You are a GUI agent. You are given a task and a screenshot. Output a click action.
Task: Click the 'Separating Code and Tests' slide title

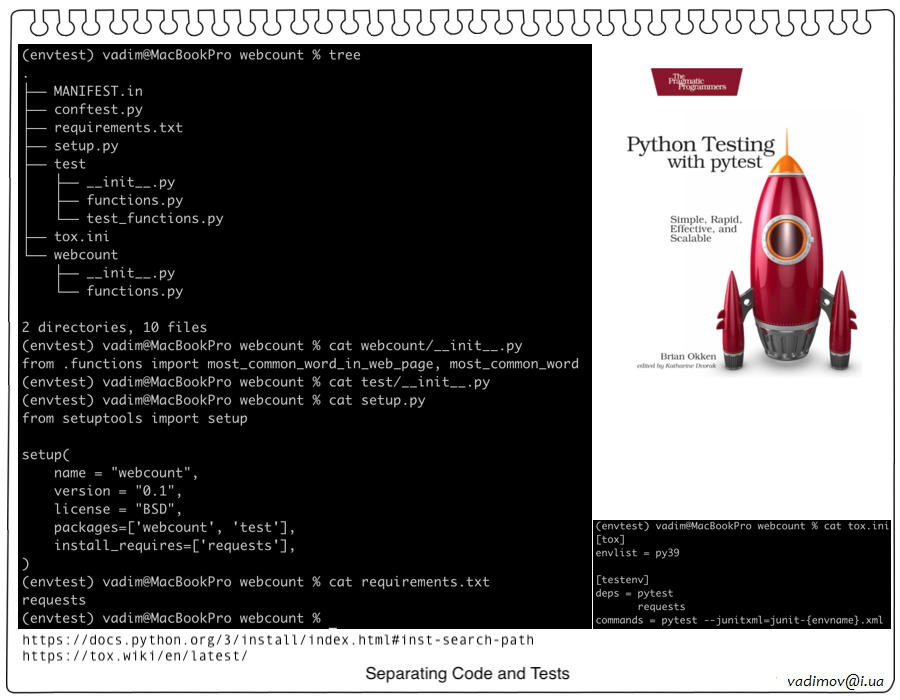[467, 674]
